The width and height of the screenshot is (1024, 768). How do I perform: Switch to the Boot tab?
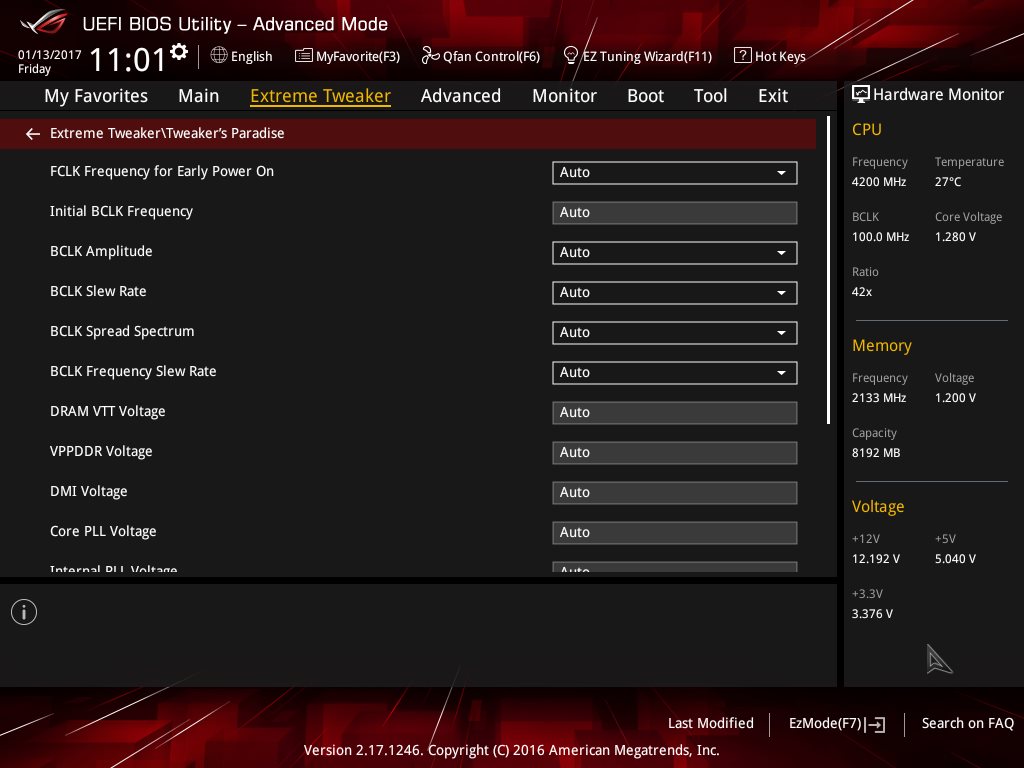645,96
